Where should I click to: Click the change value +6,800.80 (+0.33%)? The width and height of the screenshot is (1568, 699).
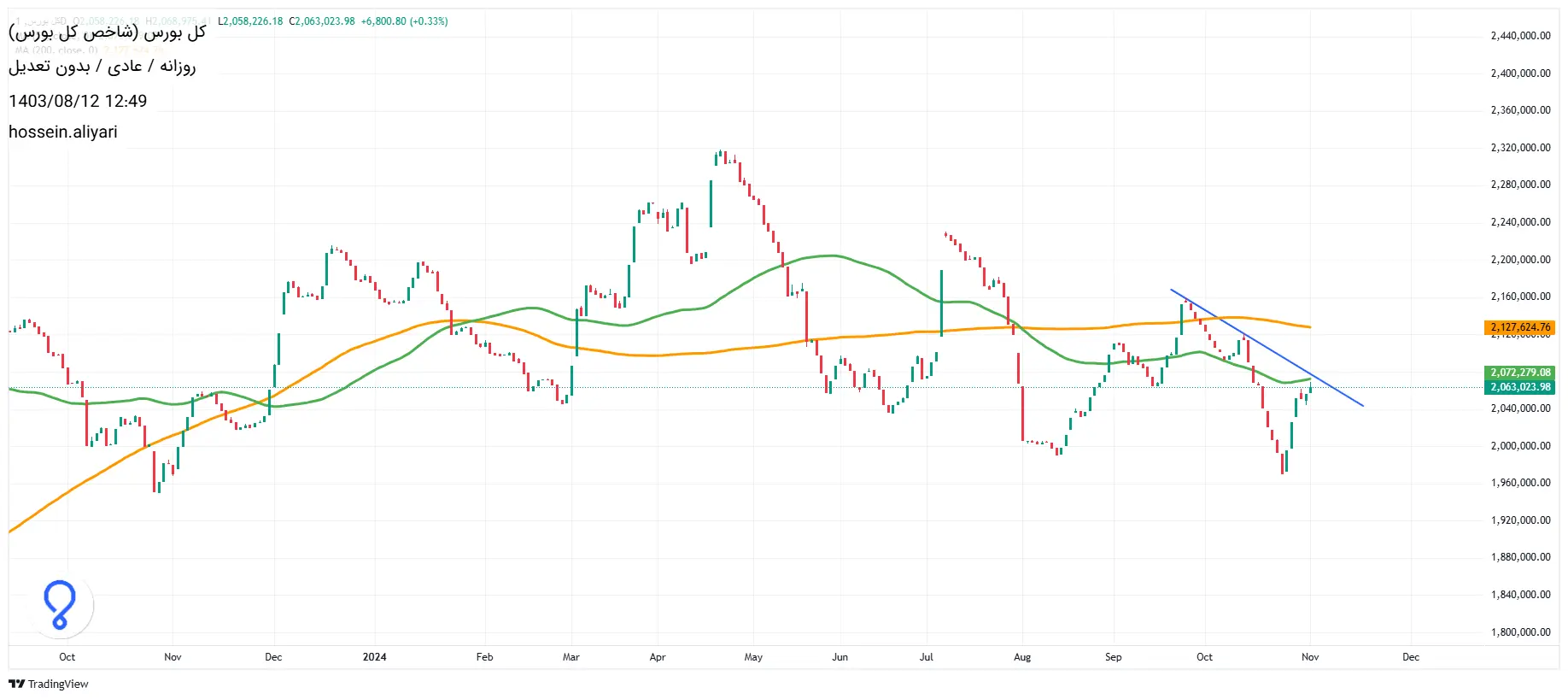point(405,21)
